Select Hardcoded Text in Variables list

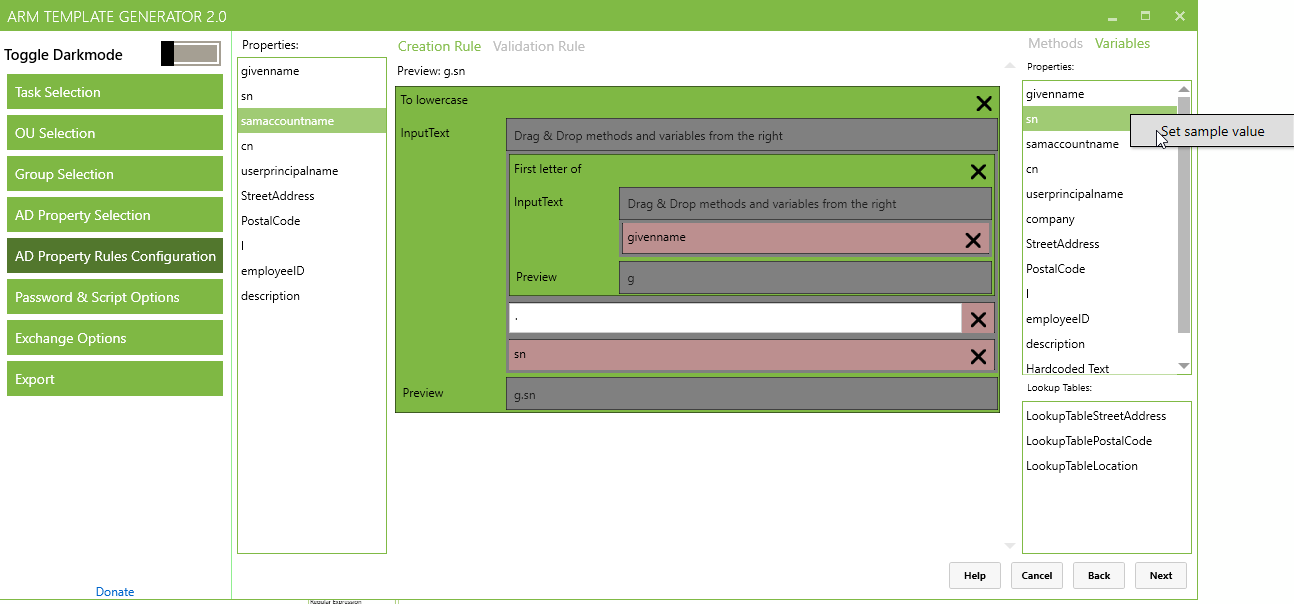(1100, 367)
